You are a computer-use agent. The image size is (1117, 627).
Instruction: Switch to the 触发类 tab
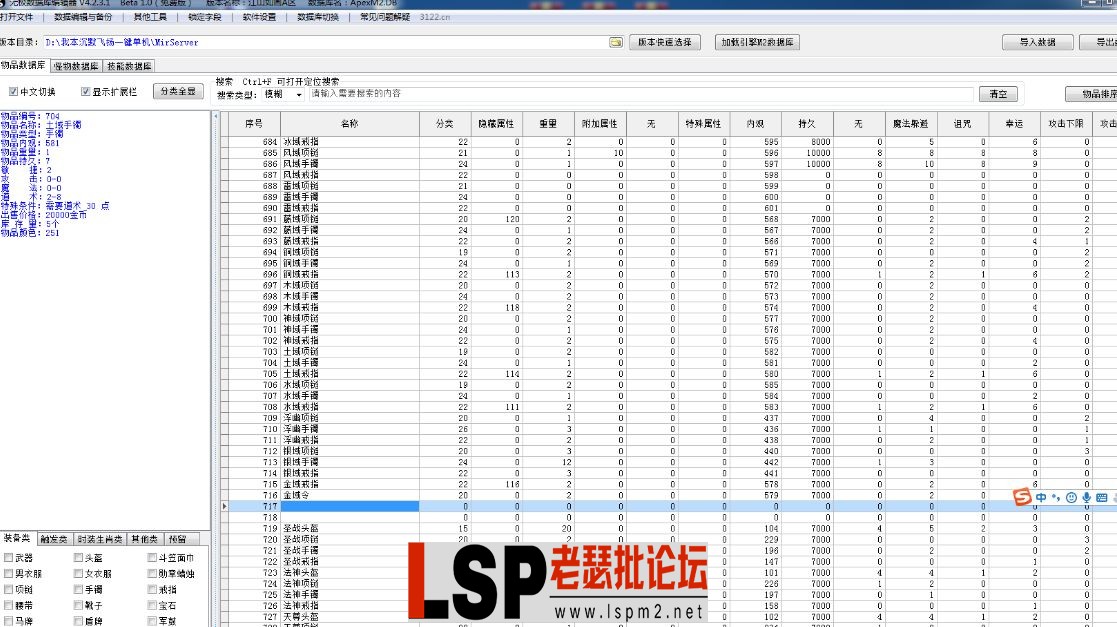click(x=53, y=539)
